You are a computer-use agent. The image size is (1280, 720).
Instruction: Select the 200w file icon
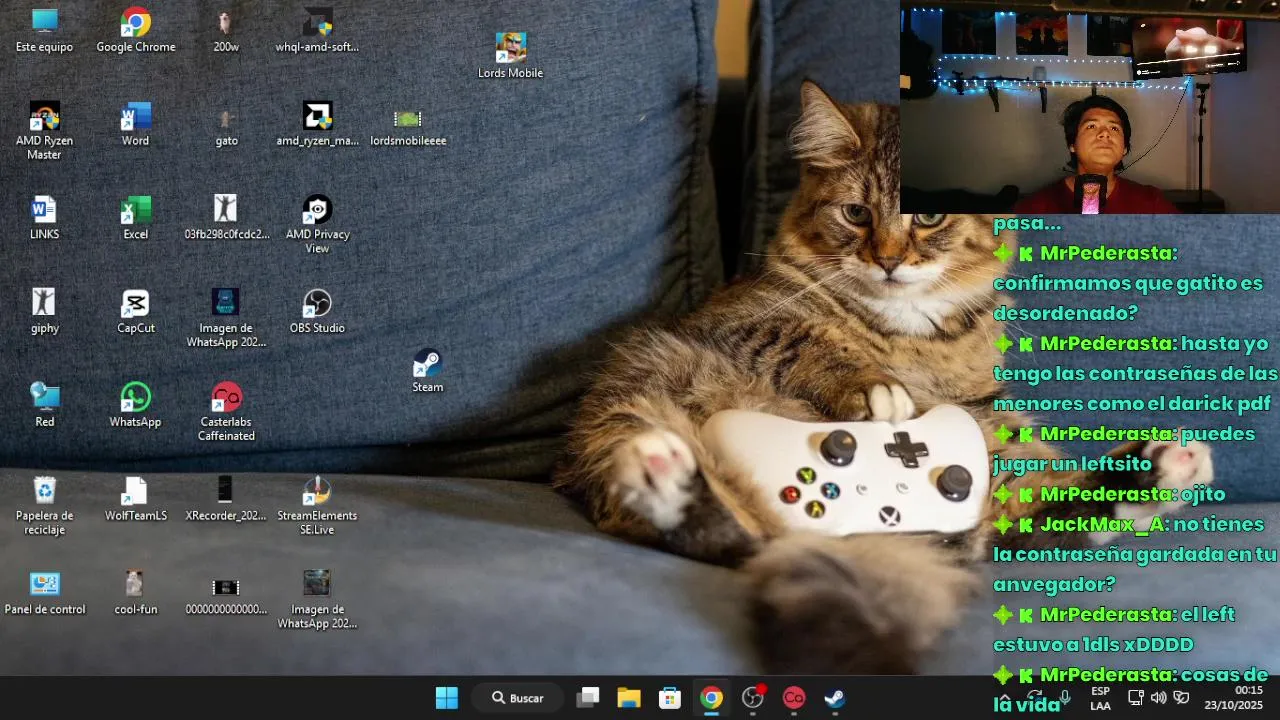coord(226,30)
